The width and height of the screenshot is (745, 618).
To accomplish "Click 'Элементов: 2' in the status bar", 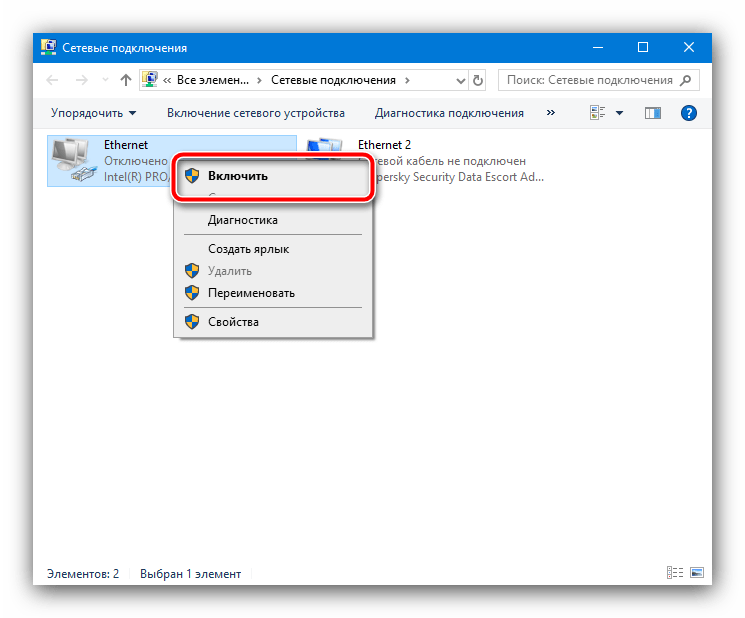I will point(83,574).
